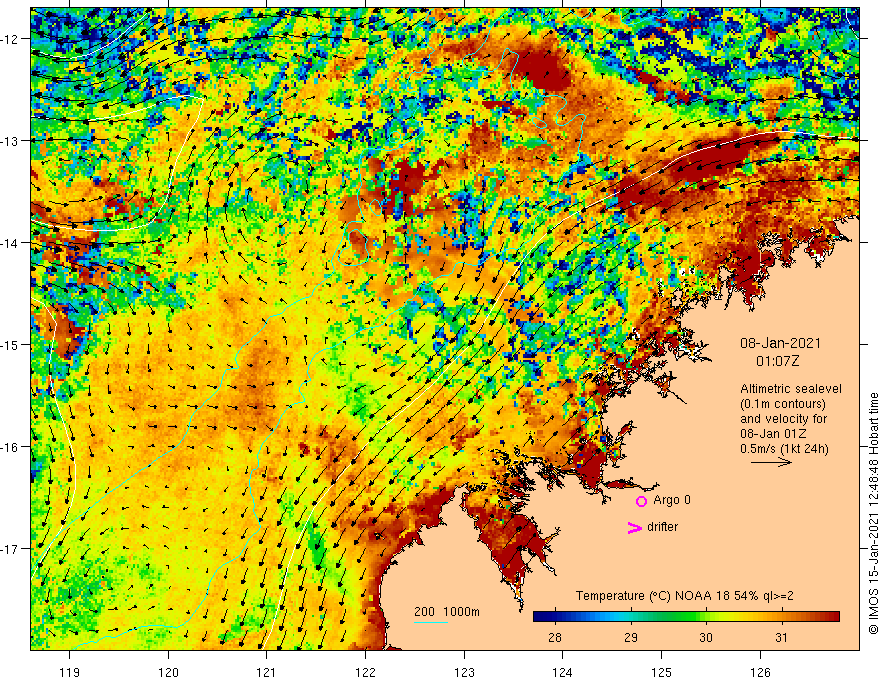This screenshot has height=680, width=880.
Task: Click latitude axis label -15
Action: [10, 344]
